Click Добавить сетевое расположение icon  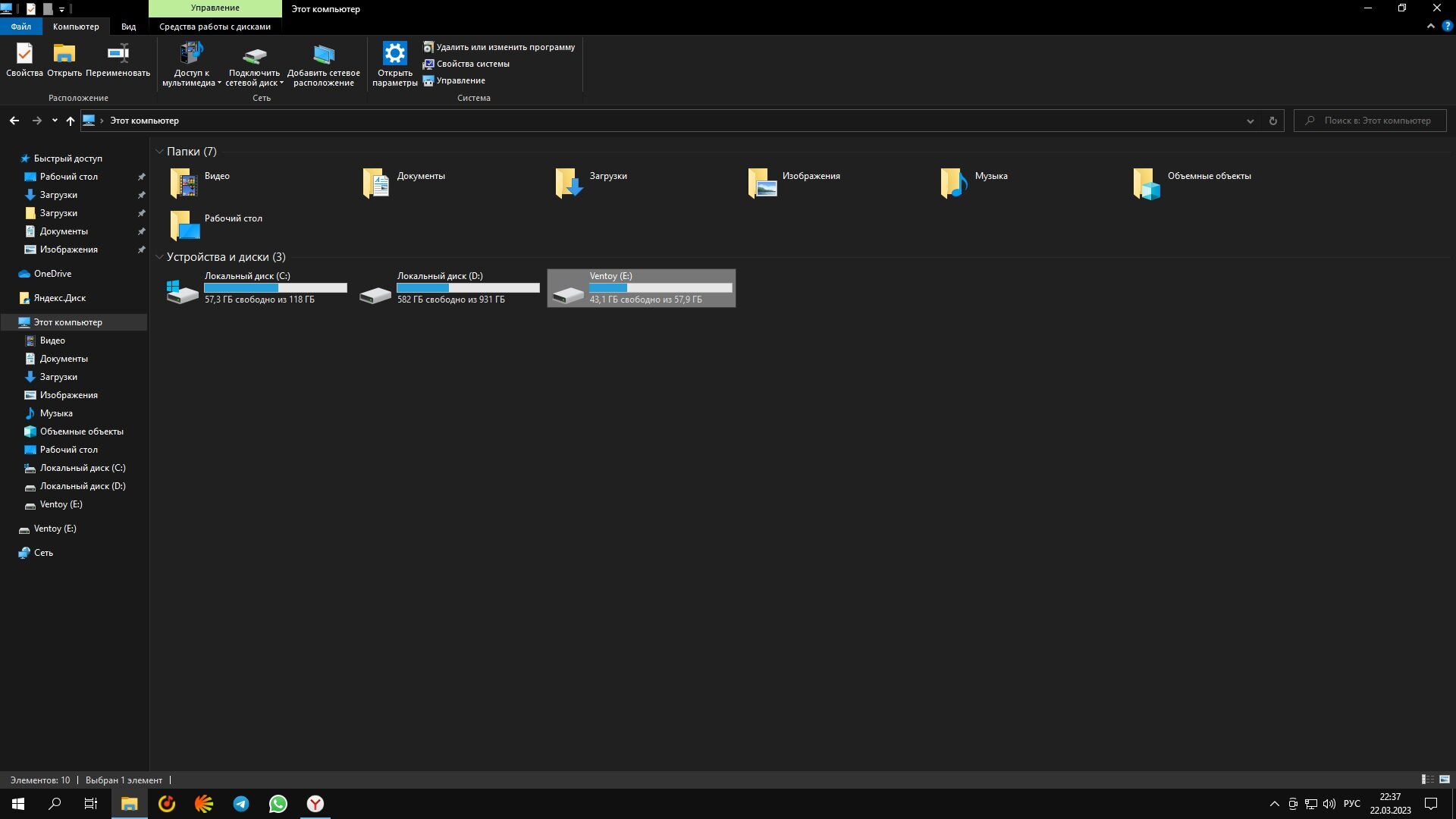click(323, 64)
